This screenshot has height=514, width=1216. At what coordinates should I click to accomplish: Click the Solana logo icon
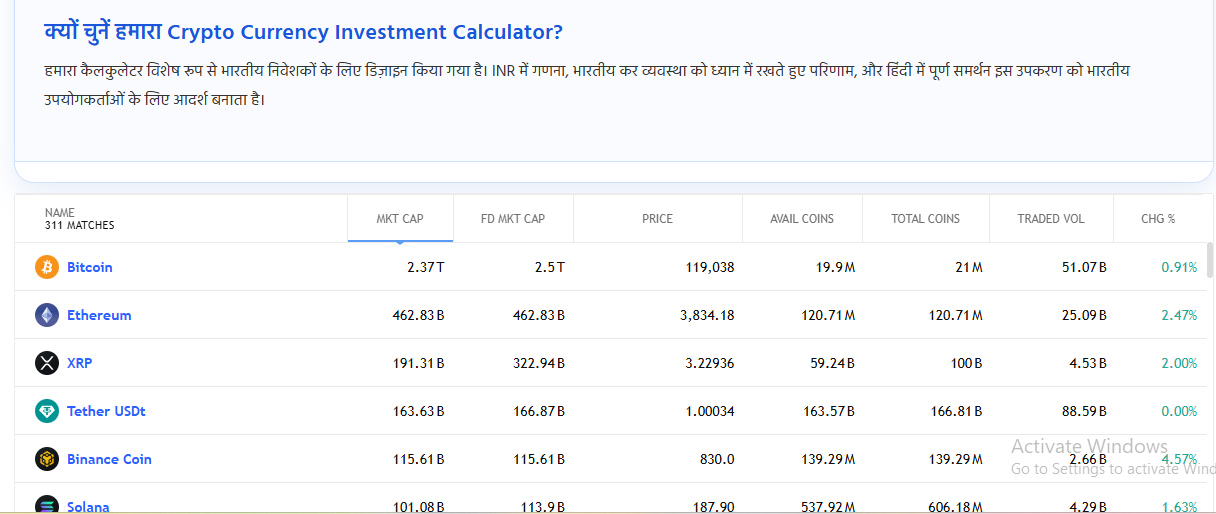pyautogui.click(x=47, y=505)
